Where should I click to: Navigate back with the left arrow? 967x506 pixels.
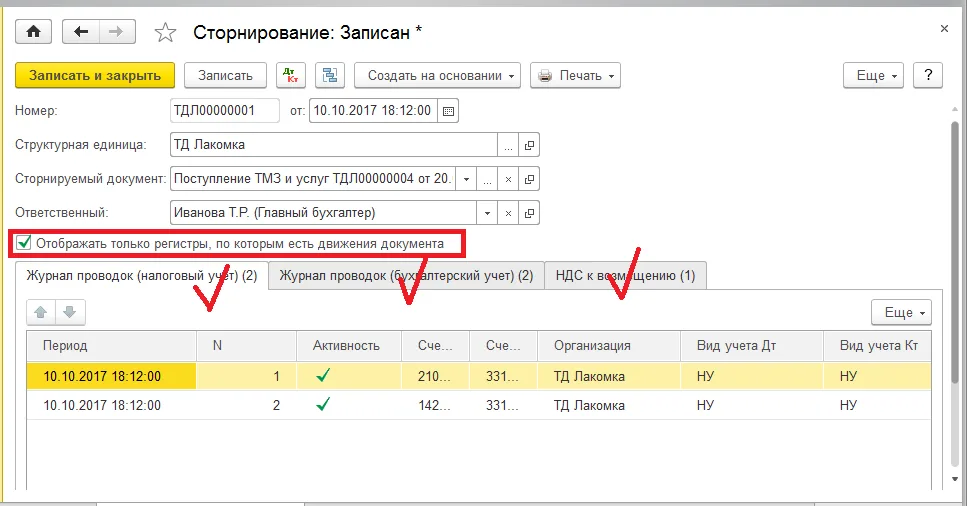pos(81,31)
